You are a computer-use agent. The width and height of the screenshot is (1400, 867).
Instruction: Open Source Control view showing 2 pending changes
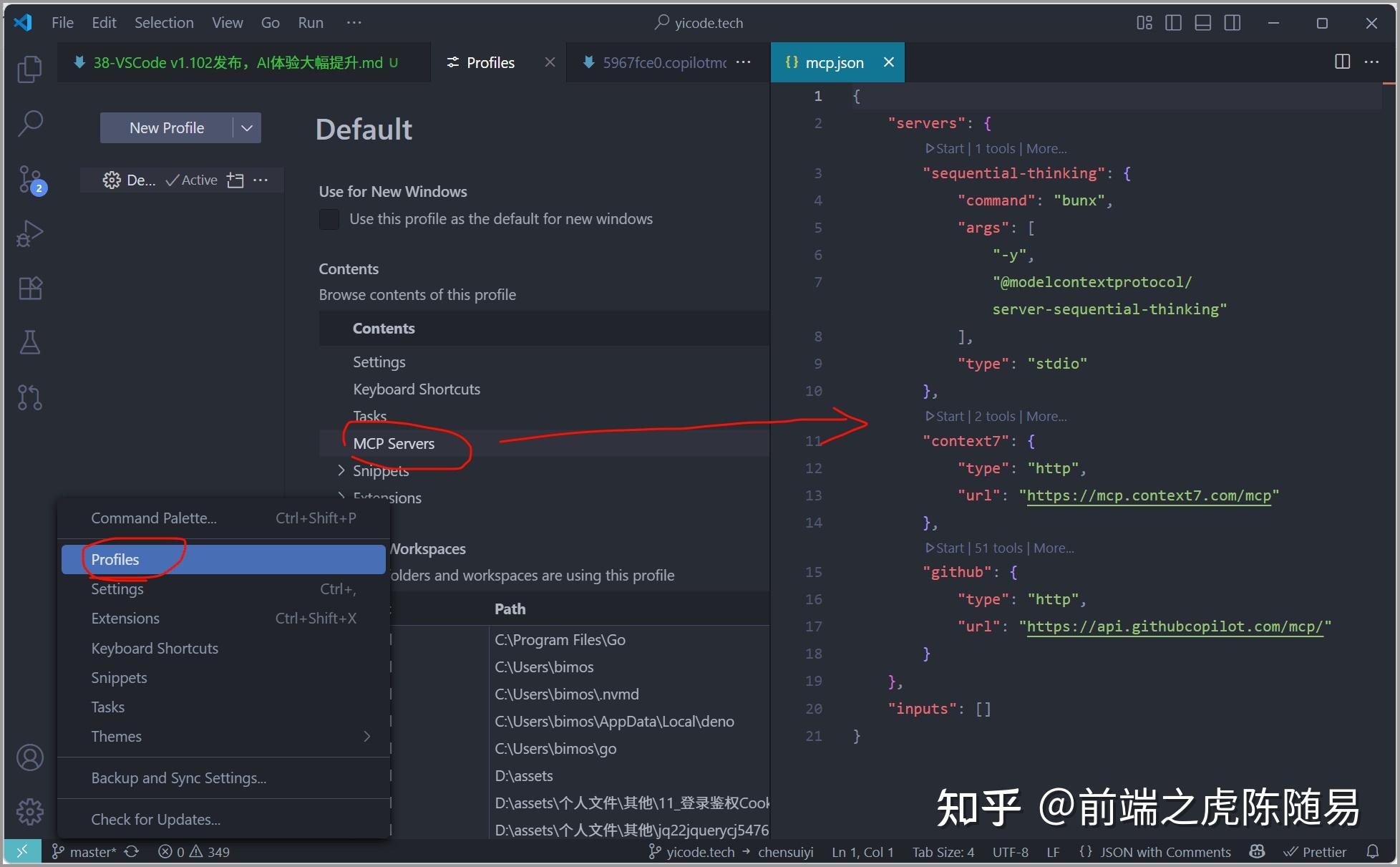[x=29, y=179]
